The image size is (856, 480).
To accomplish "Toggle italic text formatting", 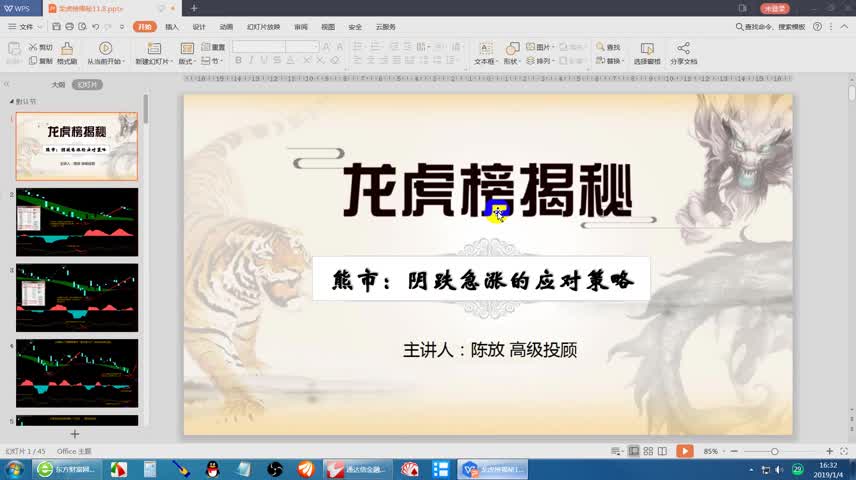I will [252, 61].
